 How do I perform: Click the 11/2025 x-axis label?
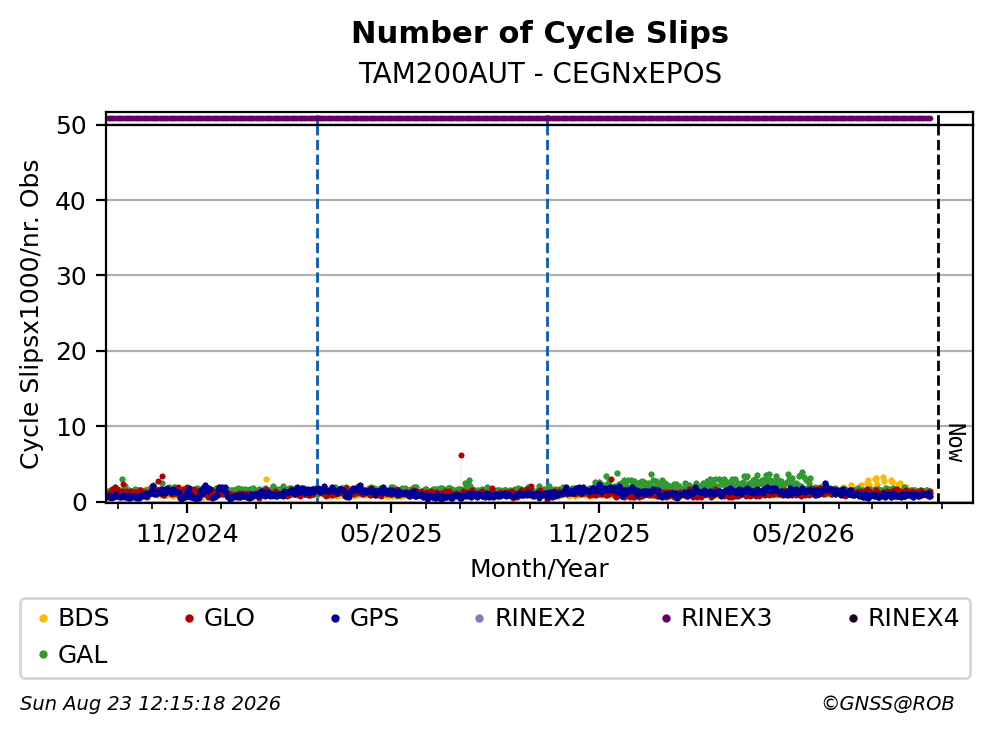click(x=598, y=534)
